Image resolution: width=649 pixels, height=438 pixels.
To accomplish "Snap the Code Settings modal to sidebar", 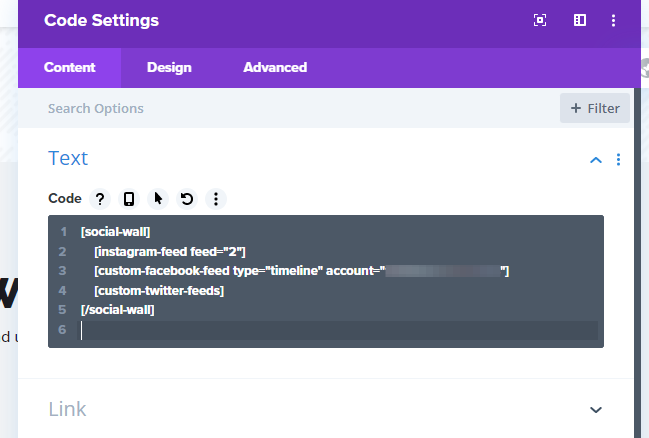I will (x=579, y=20).
